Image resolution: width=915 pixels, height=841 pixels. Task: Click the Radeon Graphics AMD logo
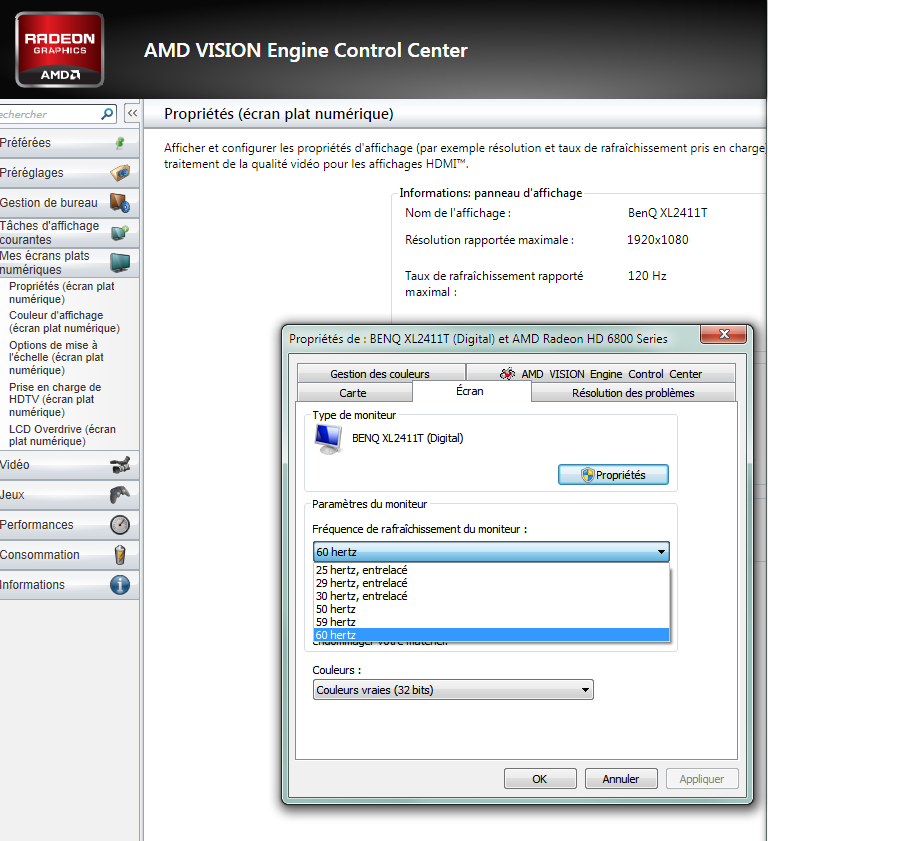[59, 50]
